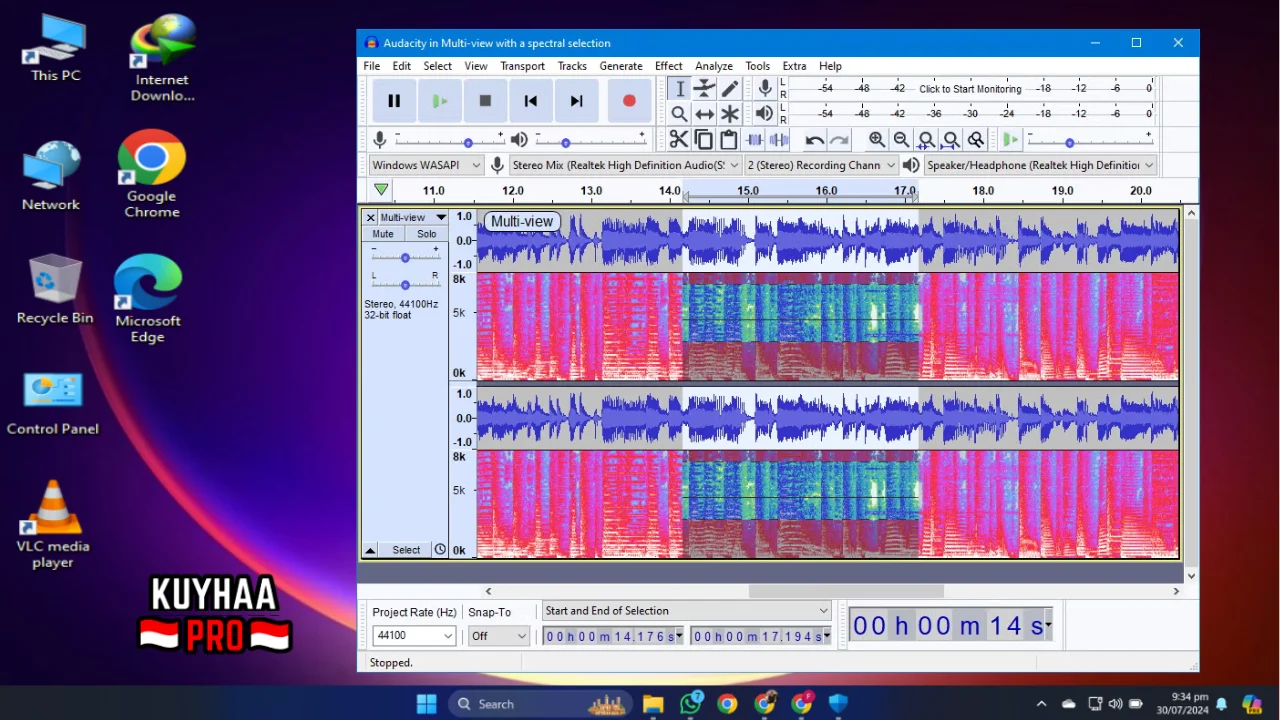Image resolution: width=1280 pixels, height=720 pixels.
Task: Open the 2 (Stereo) Recording Channels dropdown
Action: point(821,165)
